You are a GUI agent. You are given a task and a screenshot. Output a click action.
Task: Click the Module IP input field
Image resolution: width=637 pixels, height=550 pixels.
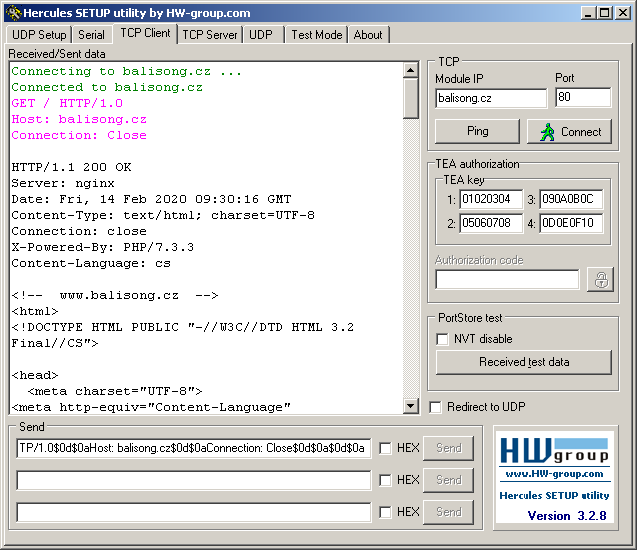click(x=490, y=98)
